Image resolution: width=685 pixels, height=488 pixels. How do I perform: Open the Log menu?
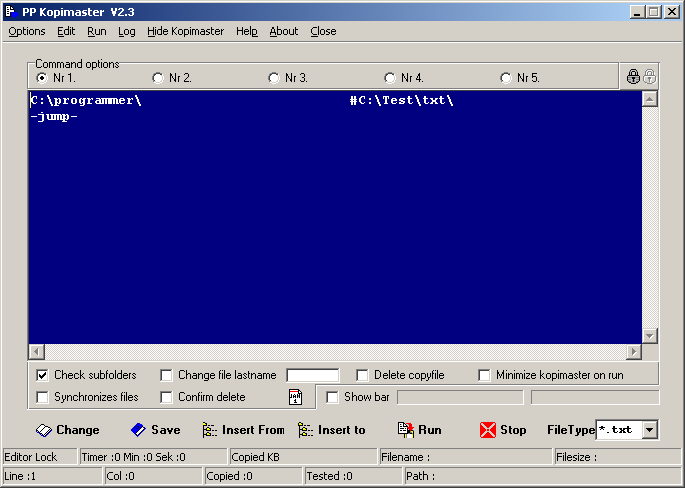(x=127, y=31)
